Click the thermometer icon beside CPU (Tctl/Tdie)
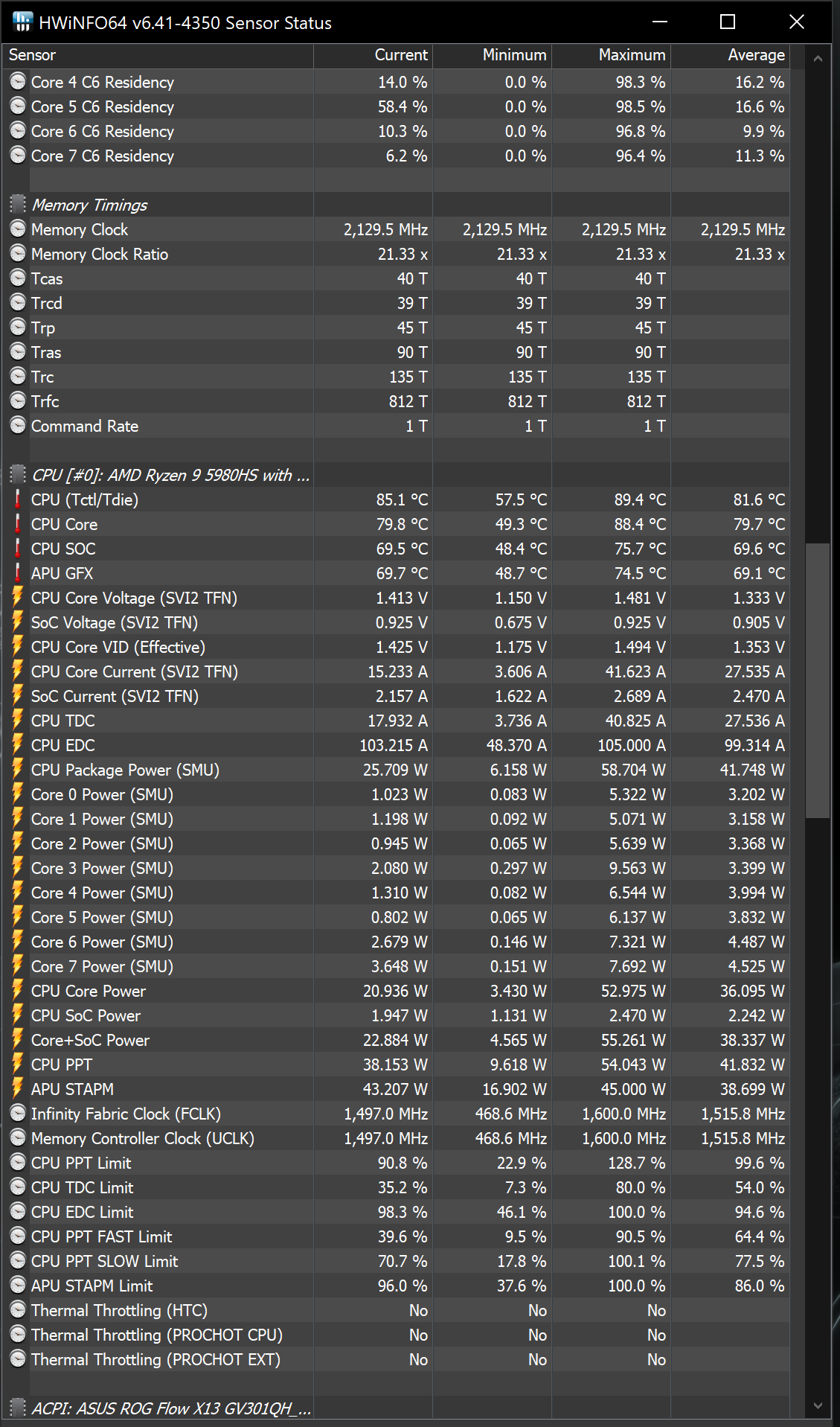 pos(18,499)
